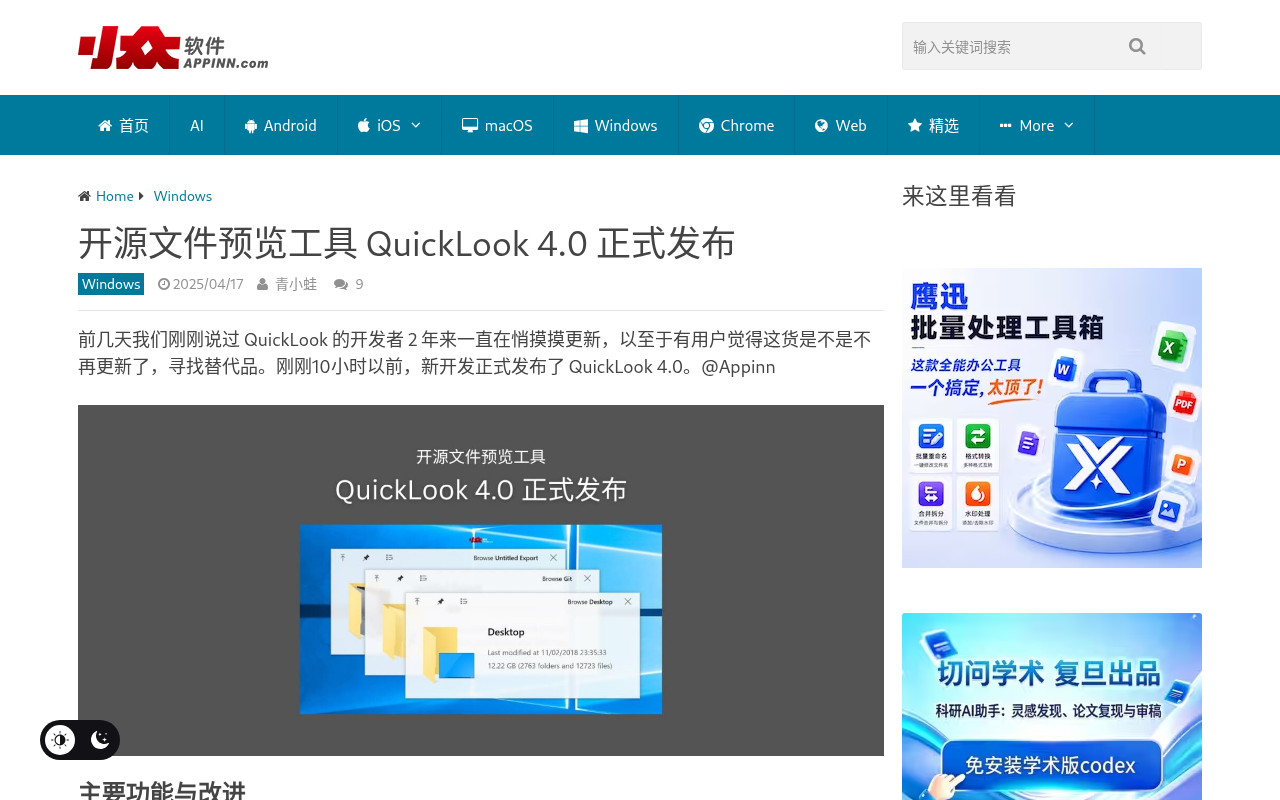Click the publish date 2025/04/17
This screenshot has width=1280, height=800.
pyautogui.click(x=208, y=284)
